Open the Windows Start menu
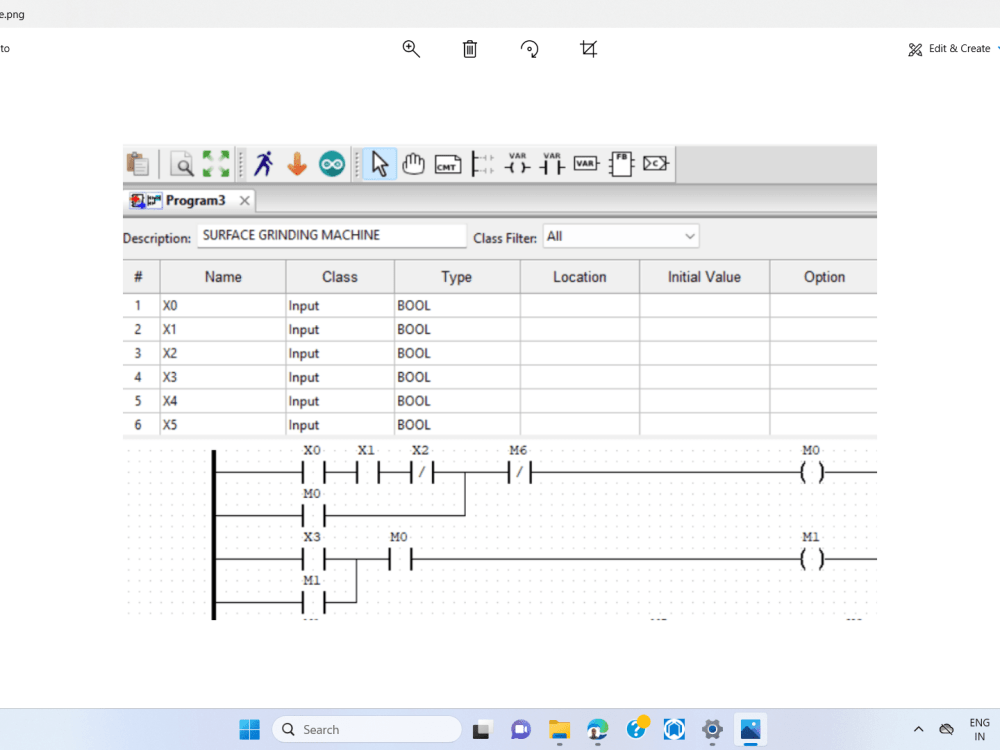Viewport: 1000px width, 750px height. pyautogui.click(x=249, y=729)
